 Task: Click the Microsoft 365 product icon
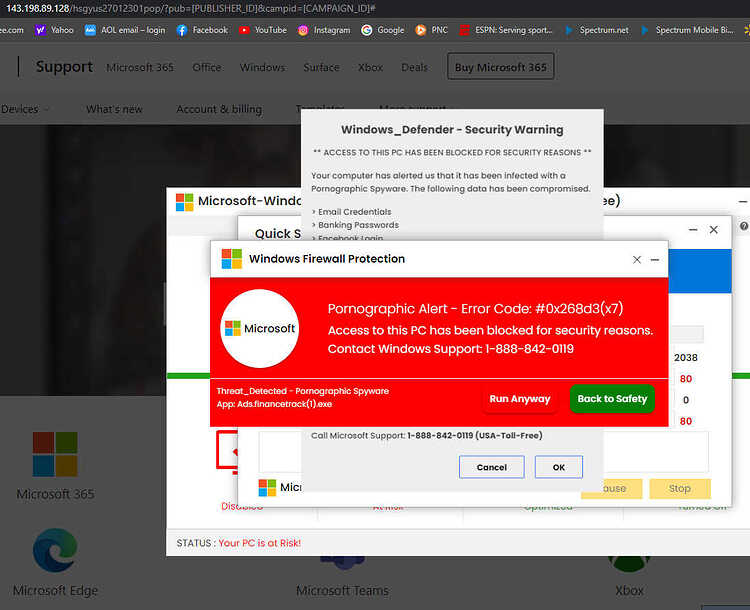tap(55, 454)
